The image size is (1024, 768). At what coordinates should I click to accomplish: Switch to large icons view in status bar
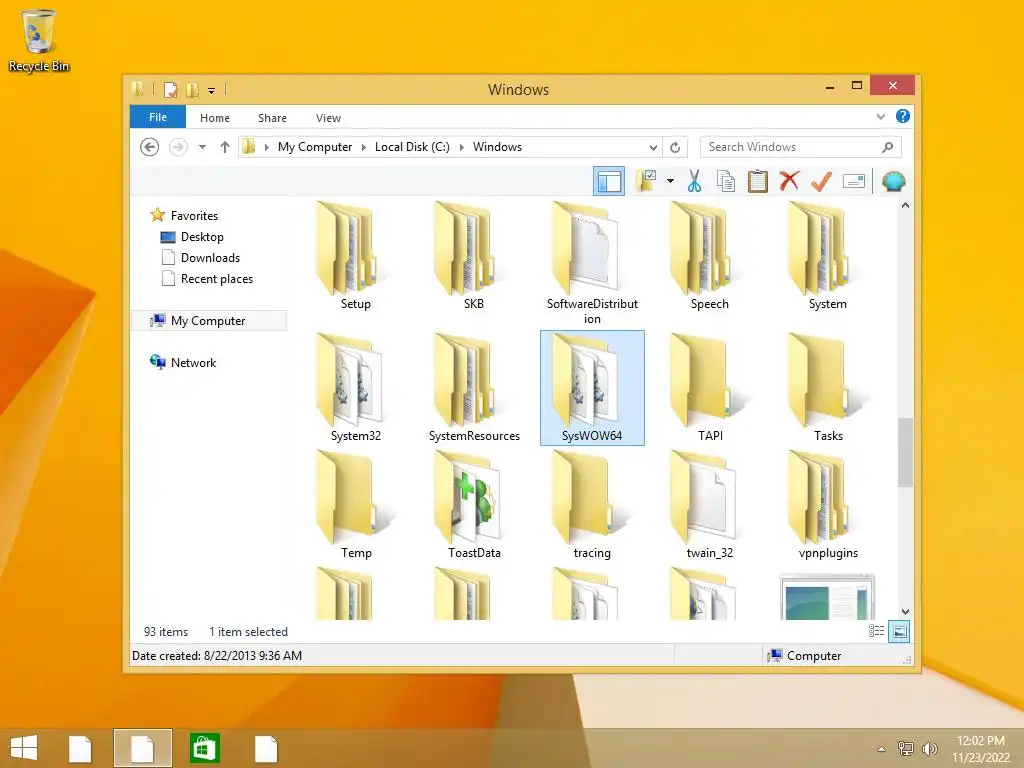899,631
